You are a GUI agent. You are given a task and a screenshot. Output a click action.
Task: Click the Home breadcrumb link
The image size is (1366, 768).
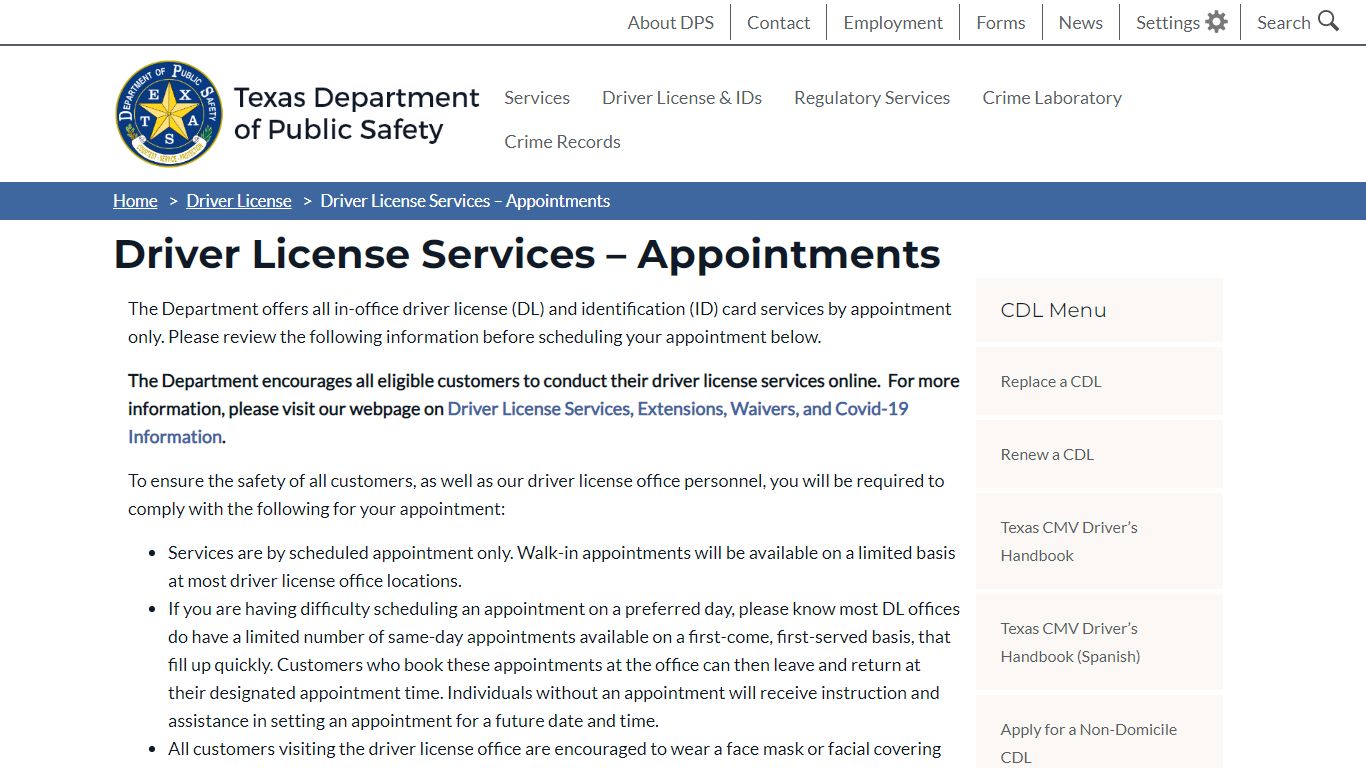tap(135, 201)
